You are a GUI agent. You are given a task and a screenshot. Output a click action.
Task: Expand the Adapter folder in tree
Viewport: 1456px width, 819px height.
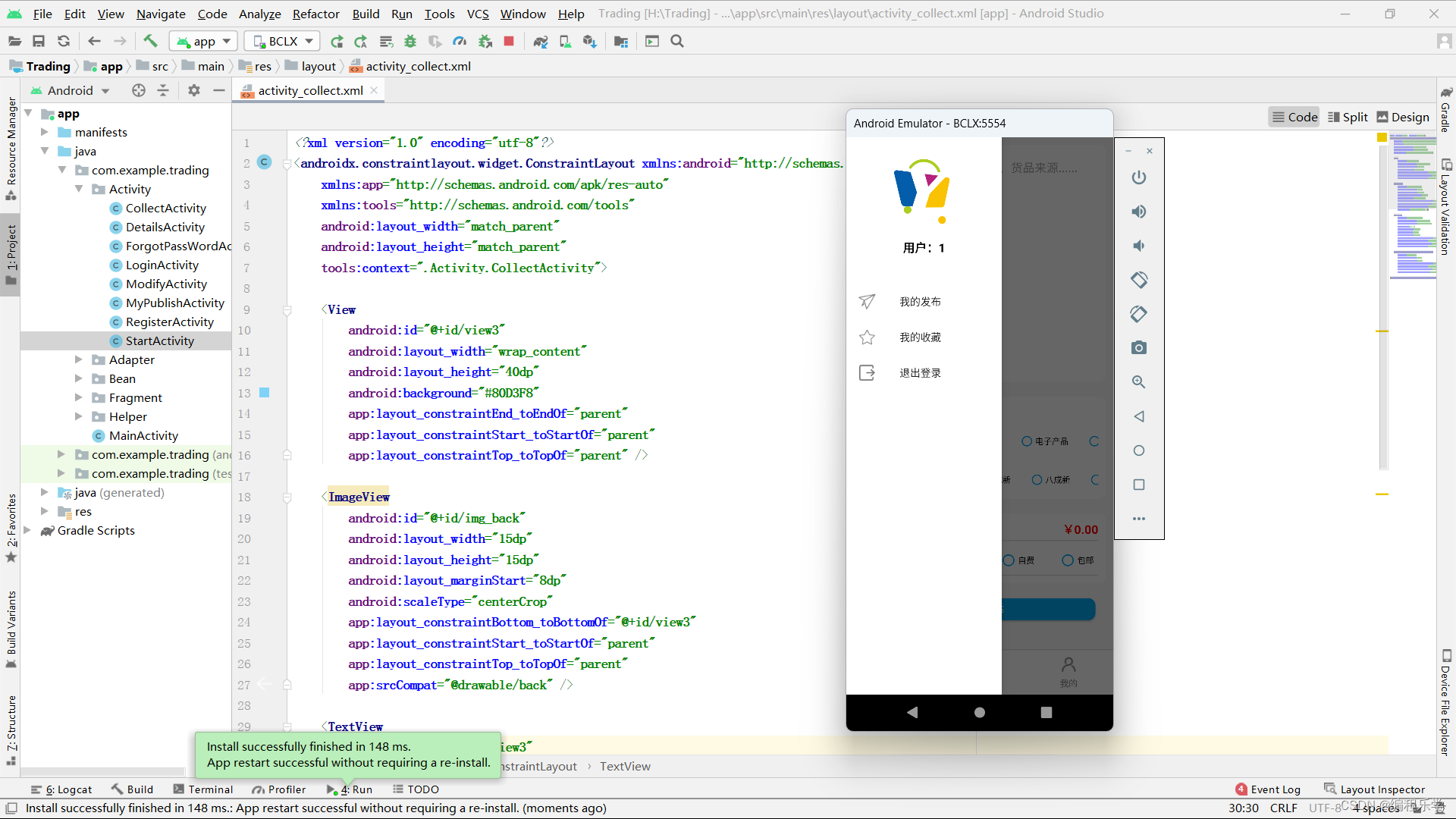pos(79,359)
